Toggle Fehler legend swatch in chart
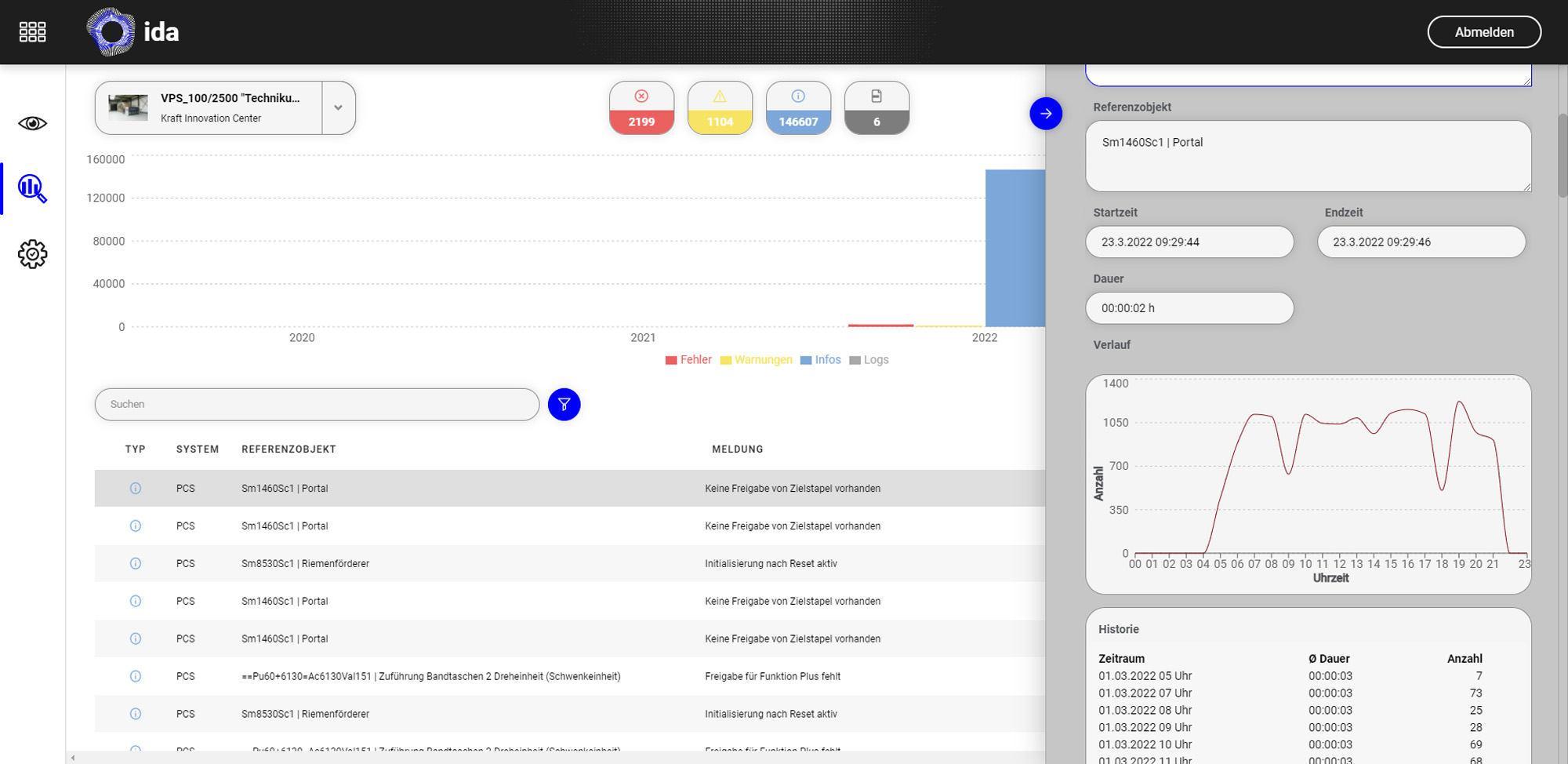The image size is (1568, 764). (x=671, y=361)
